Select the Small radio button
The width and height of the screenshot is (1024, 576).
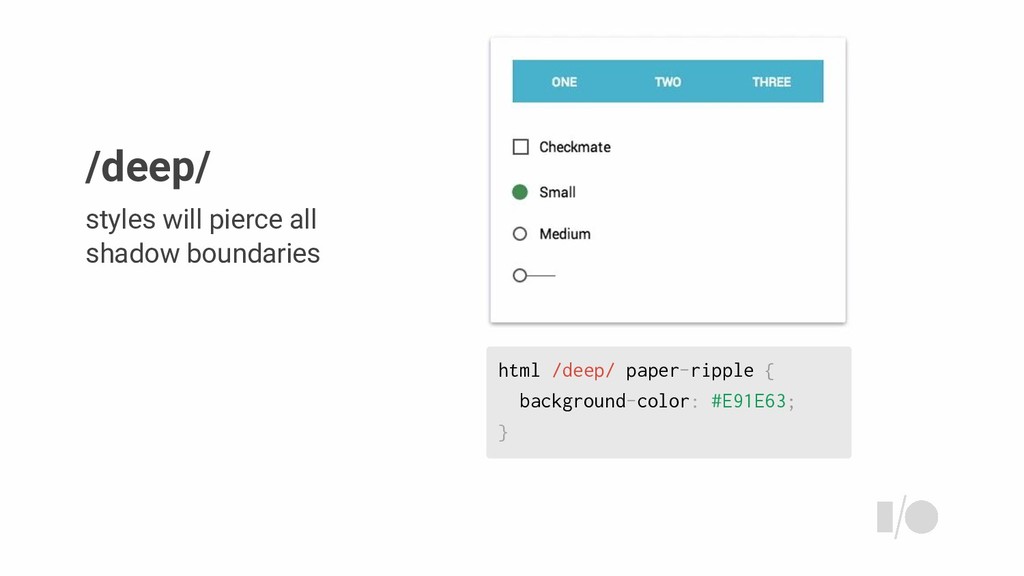pos(520,192)
